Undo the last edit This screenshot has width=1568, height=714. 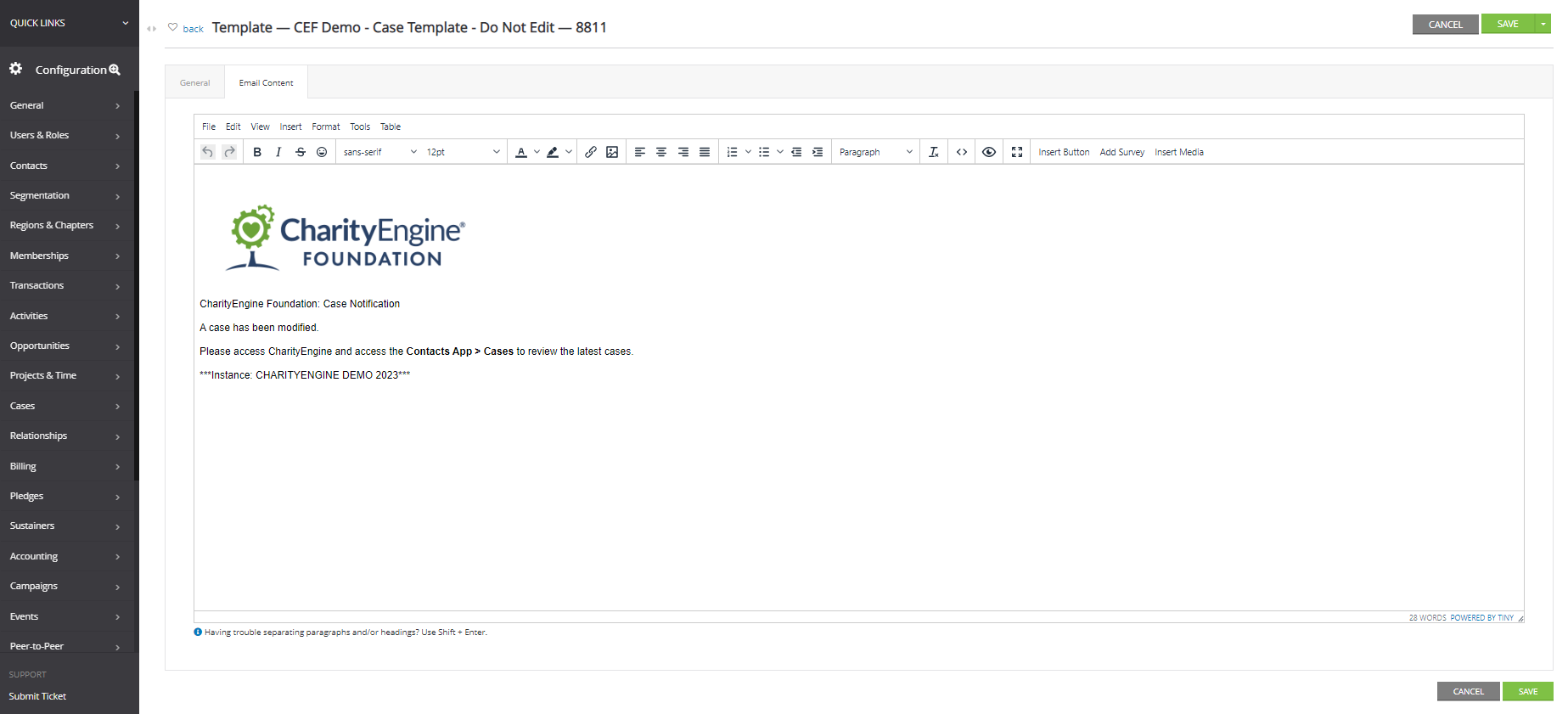point(207,152)
